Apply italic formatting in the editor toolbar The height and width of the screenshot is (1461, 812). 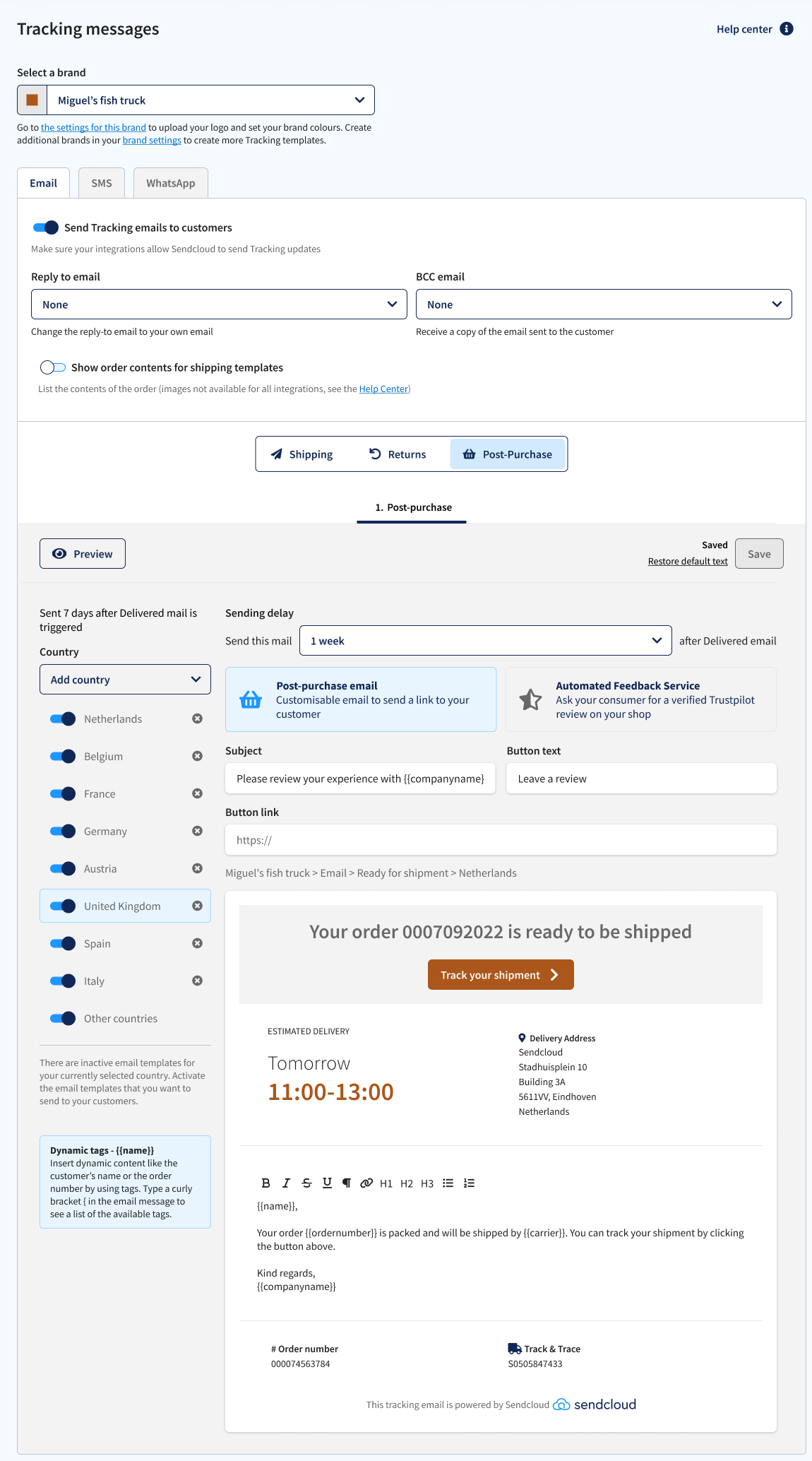tap(286, 1183)
